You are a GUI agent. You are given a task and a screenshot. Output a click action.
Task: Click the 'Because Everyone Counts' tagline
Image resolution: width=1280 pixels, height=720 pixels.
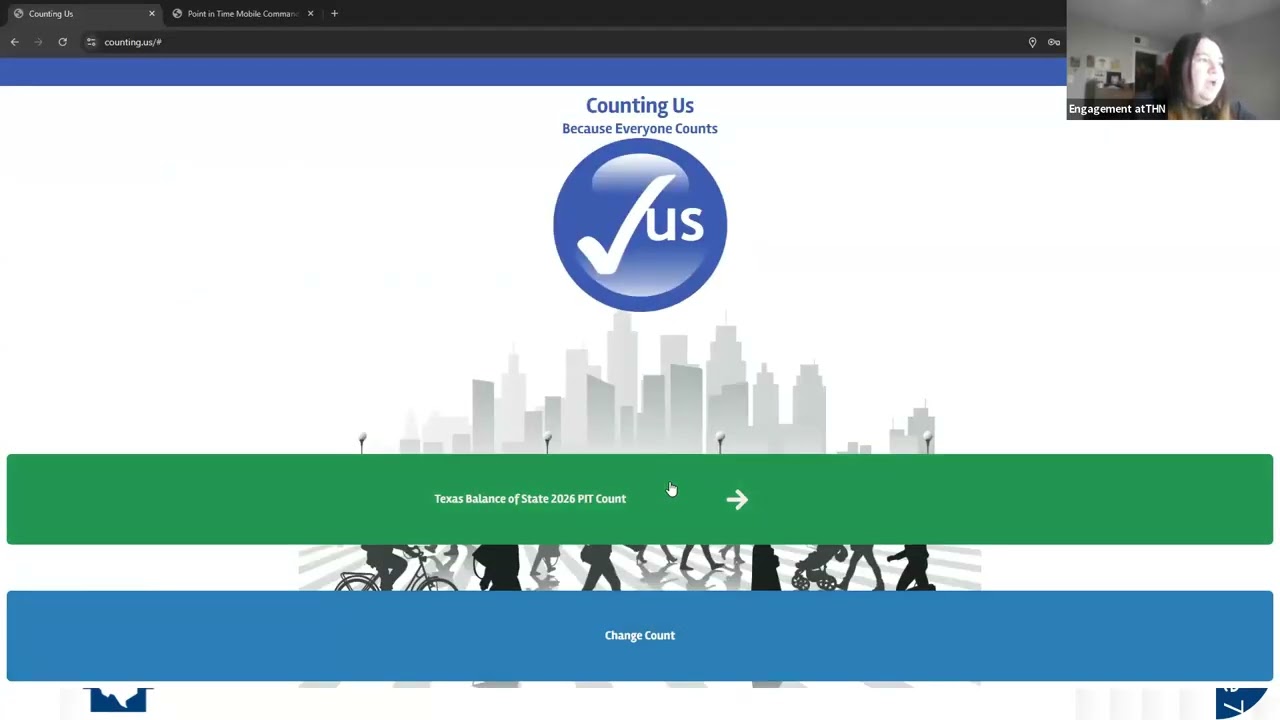[x=640, y=128]
